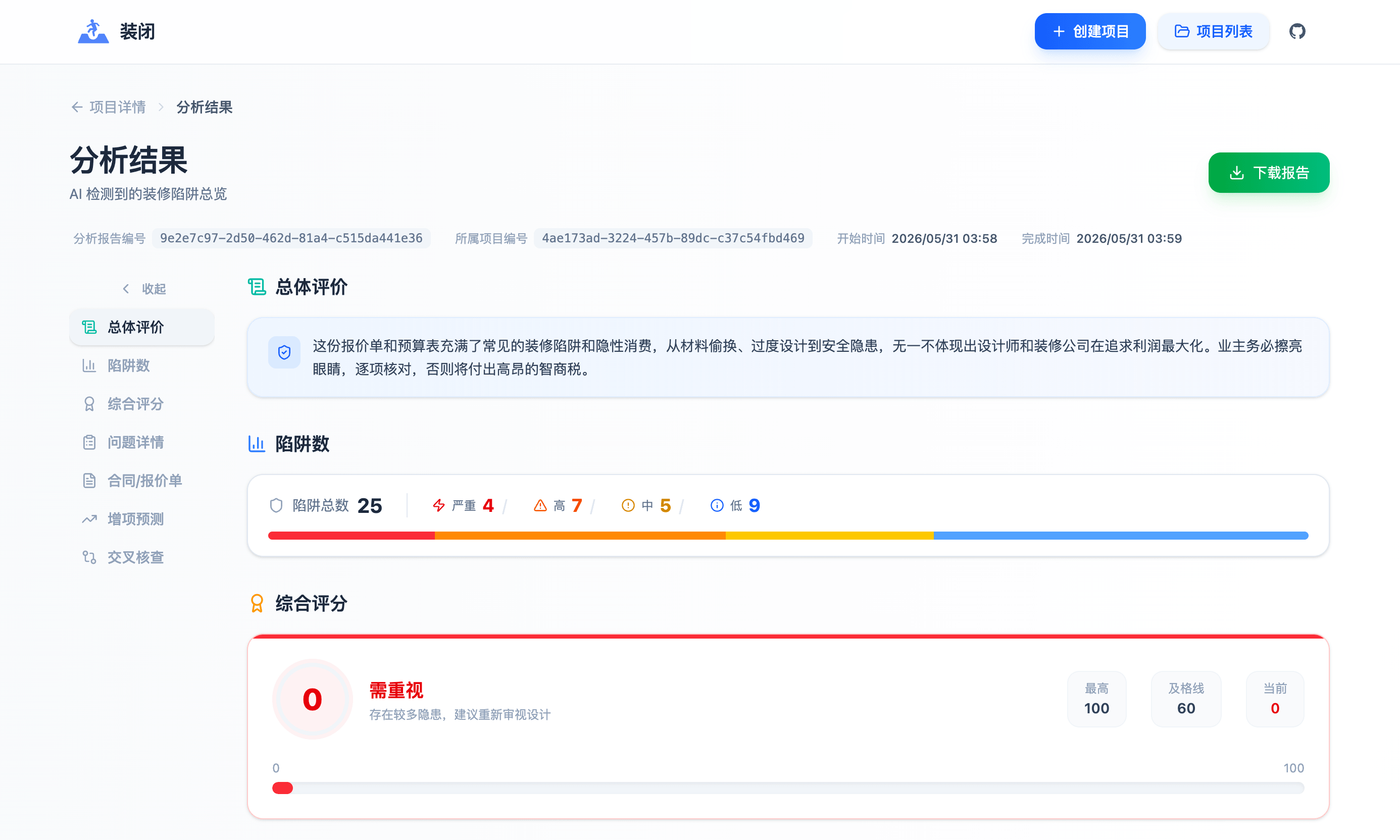Click the circular score badge showing 0
The width and height of the screenshot is (1400, 840).
312,699
